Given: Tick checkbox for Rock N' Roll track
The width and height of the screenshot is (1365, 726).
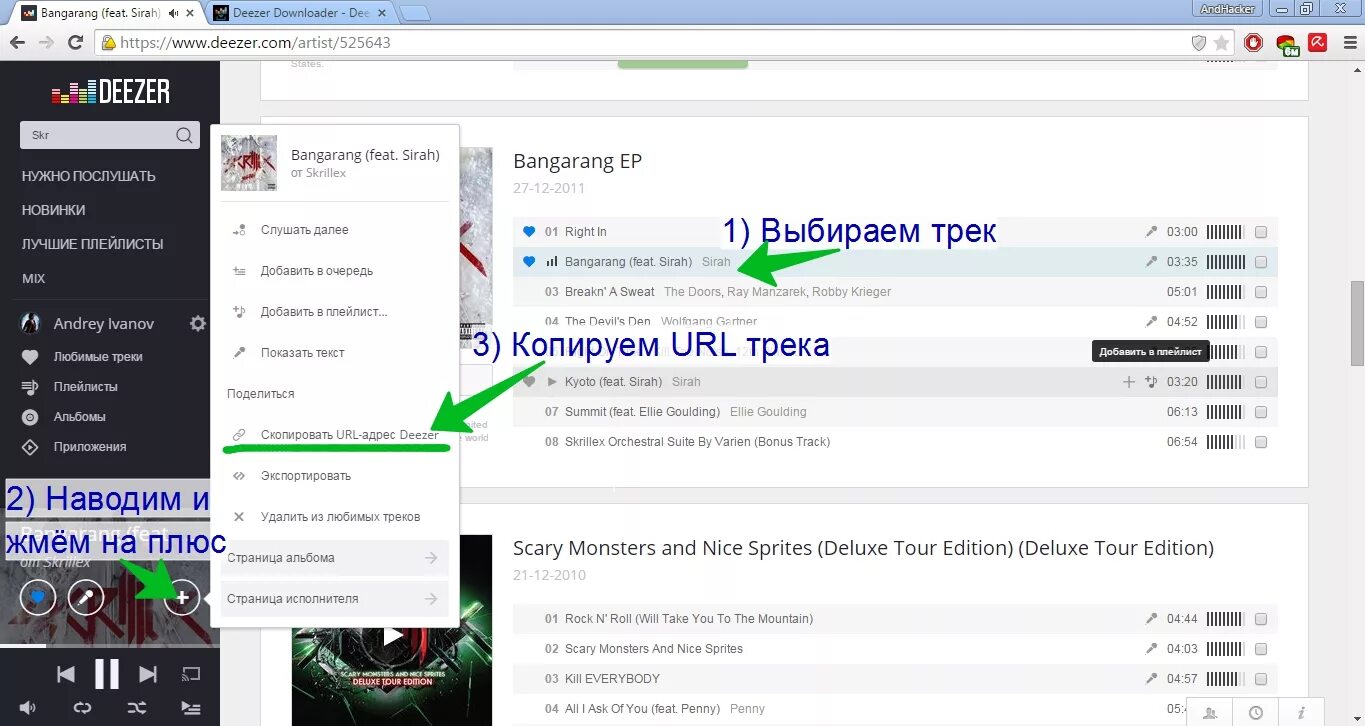Looking at the screenshot, I should pyautogui.click(x=1261, y=619).
